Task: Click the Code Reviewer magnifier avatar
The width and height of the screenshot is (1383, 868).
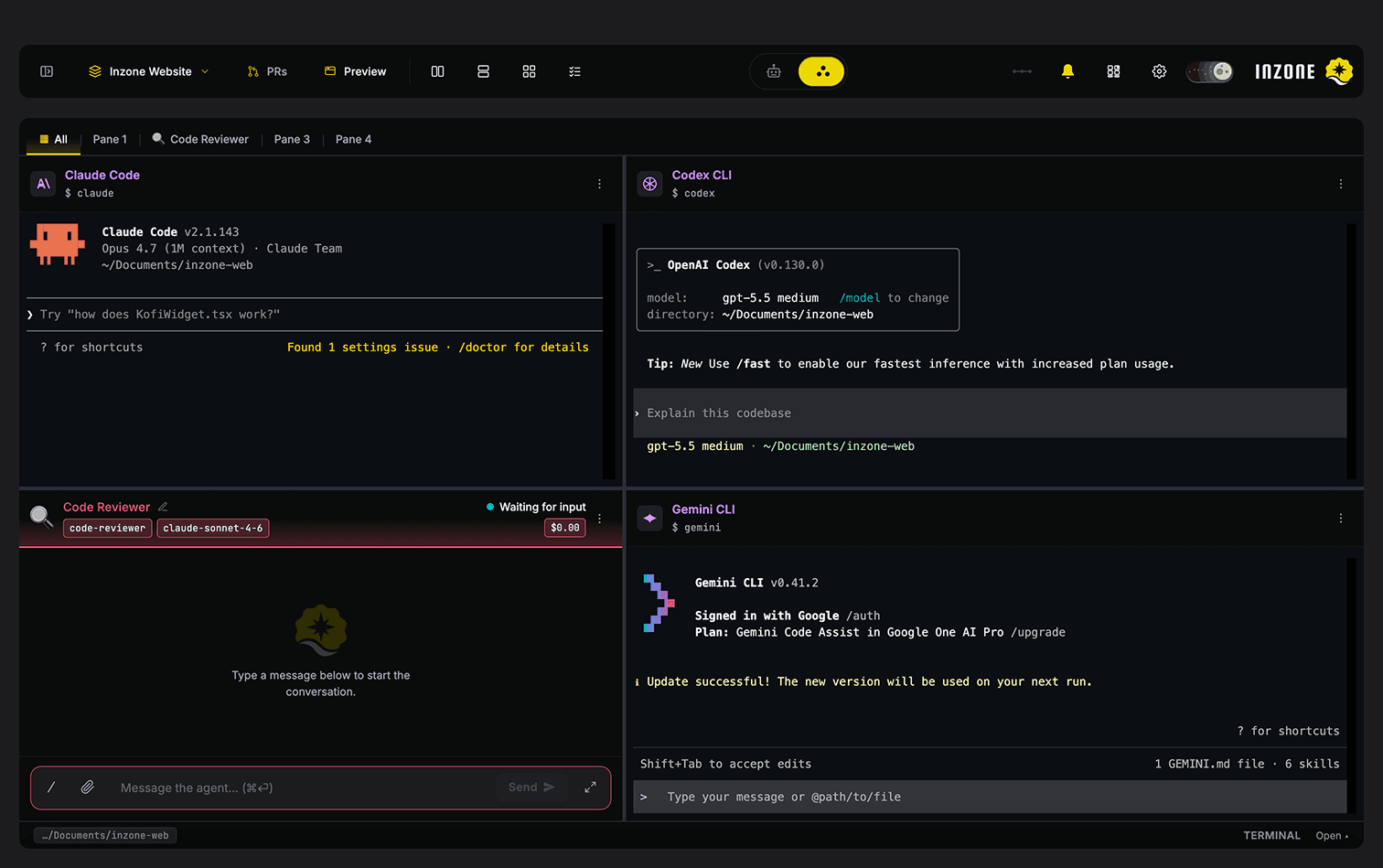Action: pos(42,517)
